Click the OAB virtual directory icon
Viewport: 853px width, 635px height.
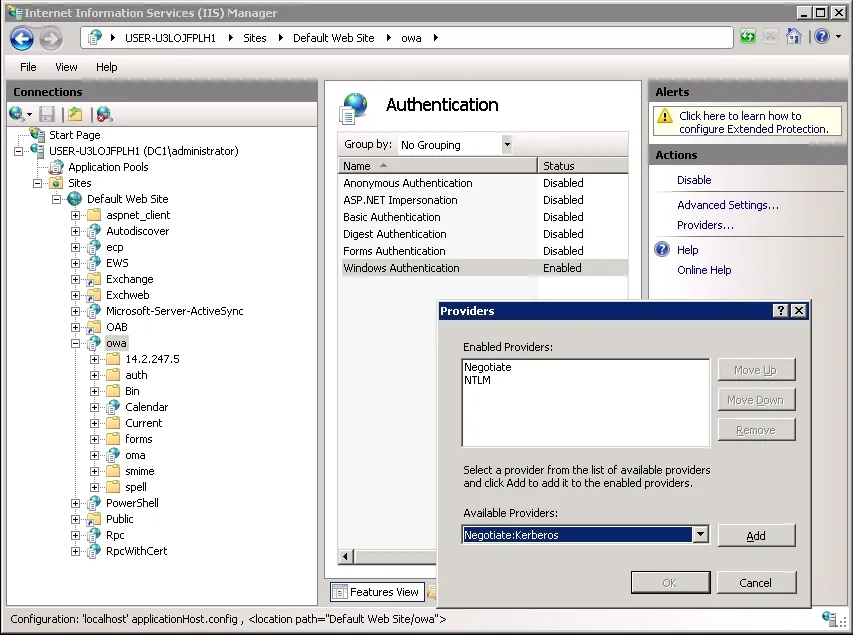94,327
